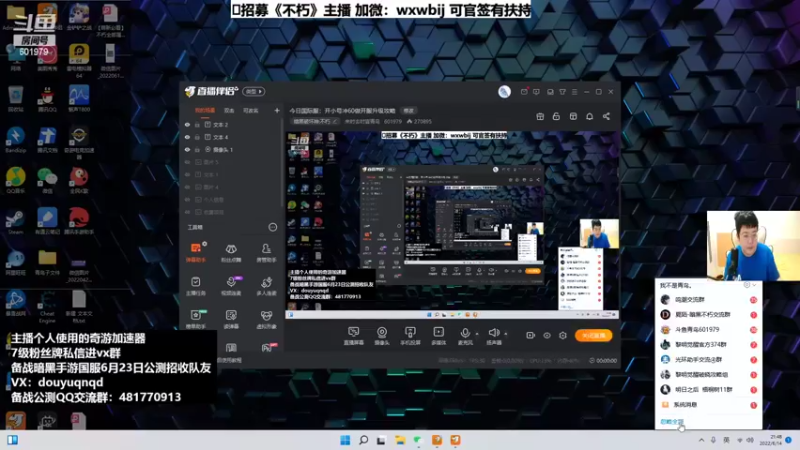The image size is (800, 450).
Task: Open the 读弹幕 tool icon
Action: tap(231, 319)
